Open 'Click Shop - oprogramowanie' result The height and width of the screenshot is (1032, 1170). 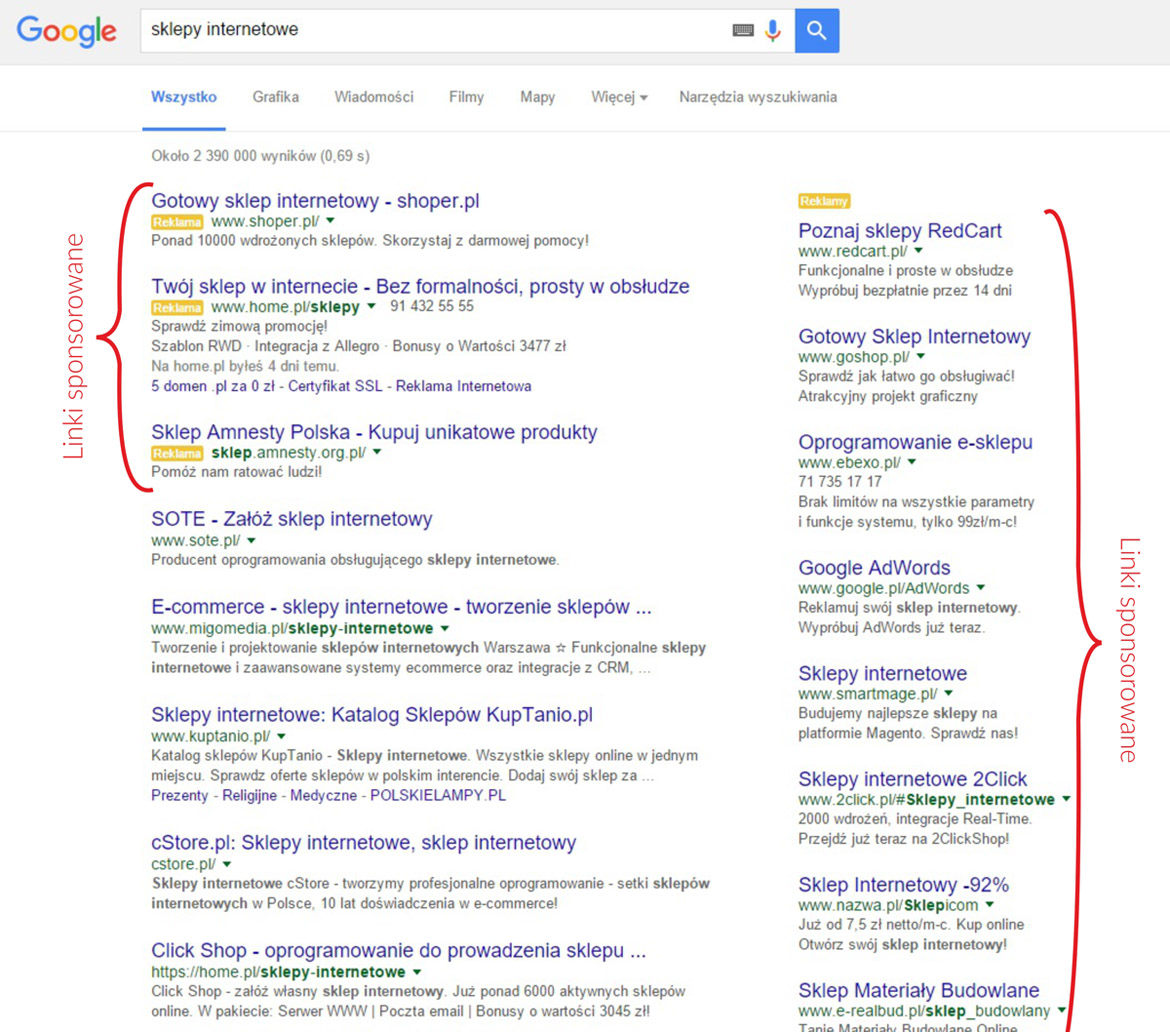[398, 951]
